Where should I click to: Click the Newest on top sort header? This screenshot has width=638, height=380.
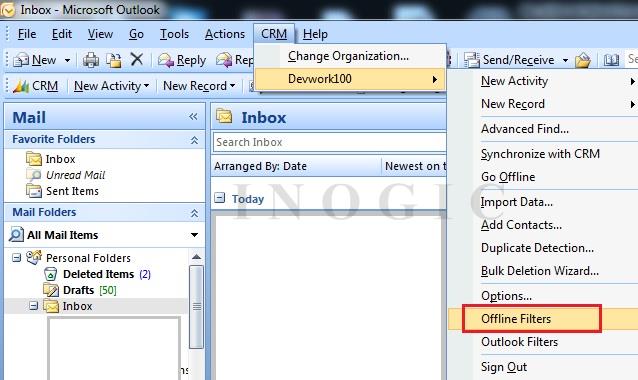click(x=415, y=166)
